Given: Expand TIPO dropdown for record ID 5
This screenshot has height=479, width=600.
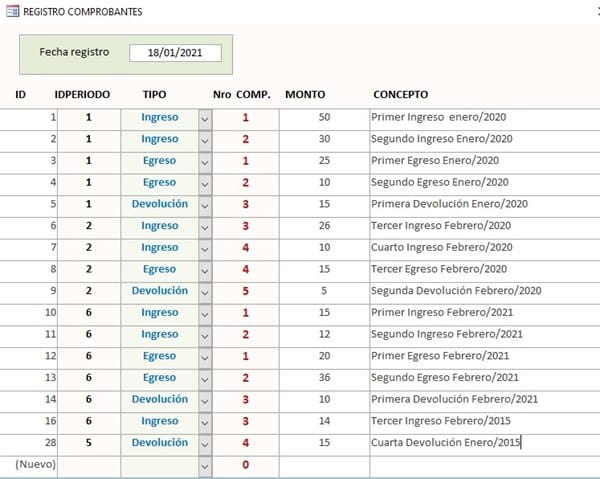Looking at the screenshot, I should click(205, 205).
